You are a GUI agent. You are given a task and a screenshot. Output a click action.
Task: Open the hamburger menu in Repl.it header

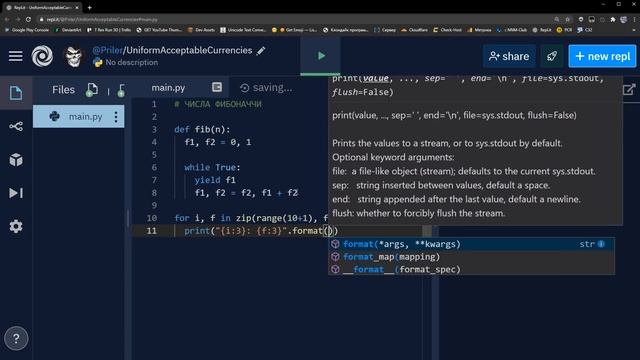click(16, 56)
